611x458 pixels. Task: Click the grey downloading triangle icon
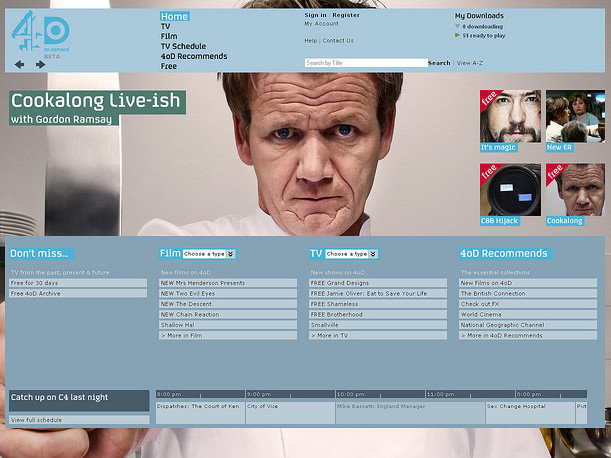[x=457, y=27]
